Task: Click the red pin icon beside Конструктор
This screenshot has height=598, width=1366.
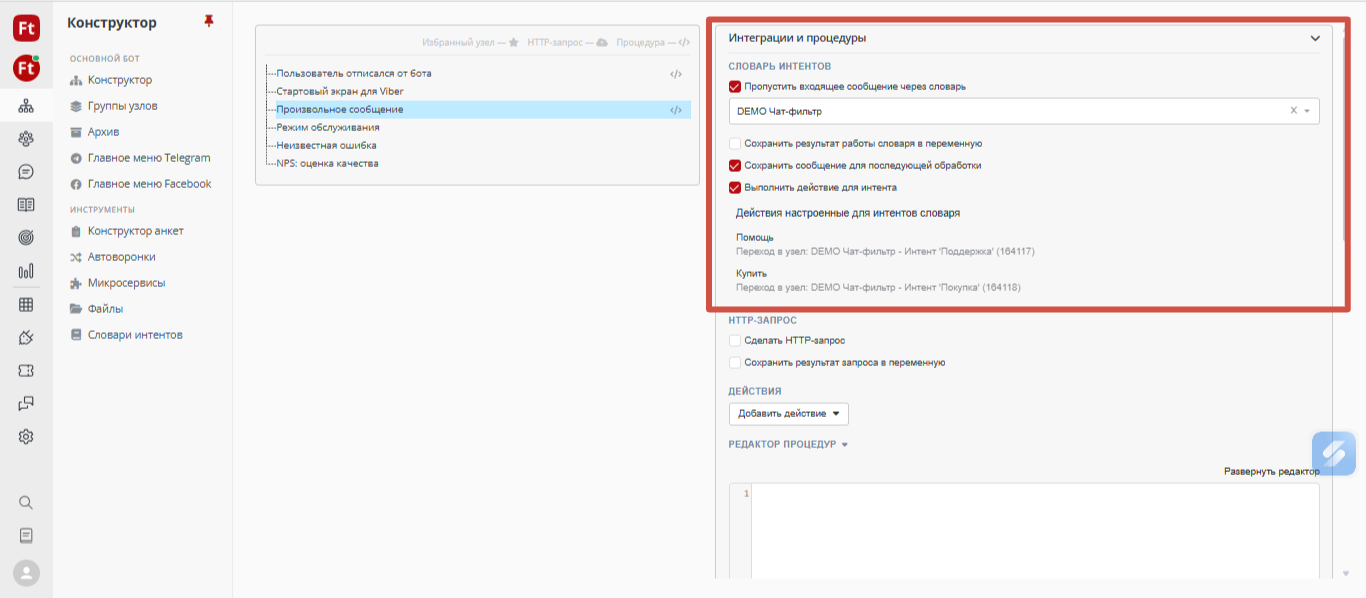Action: tap(209, 21)
